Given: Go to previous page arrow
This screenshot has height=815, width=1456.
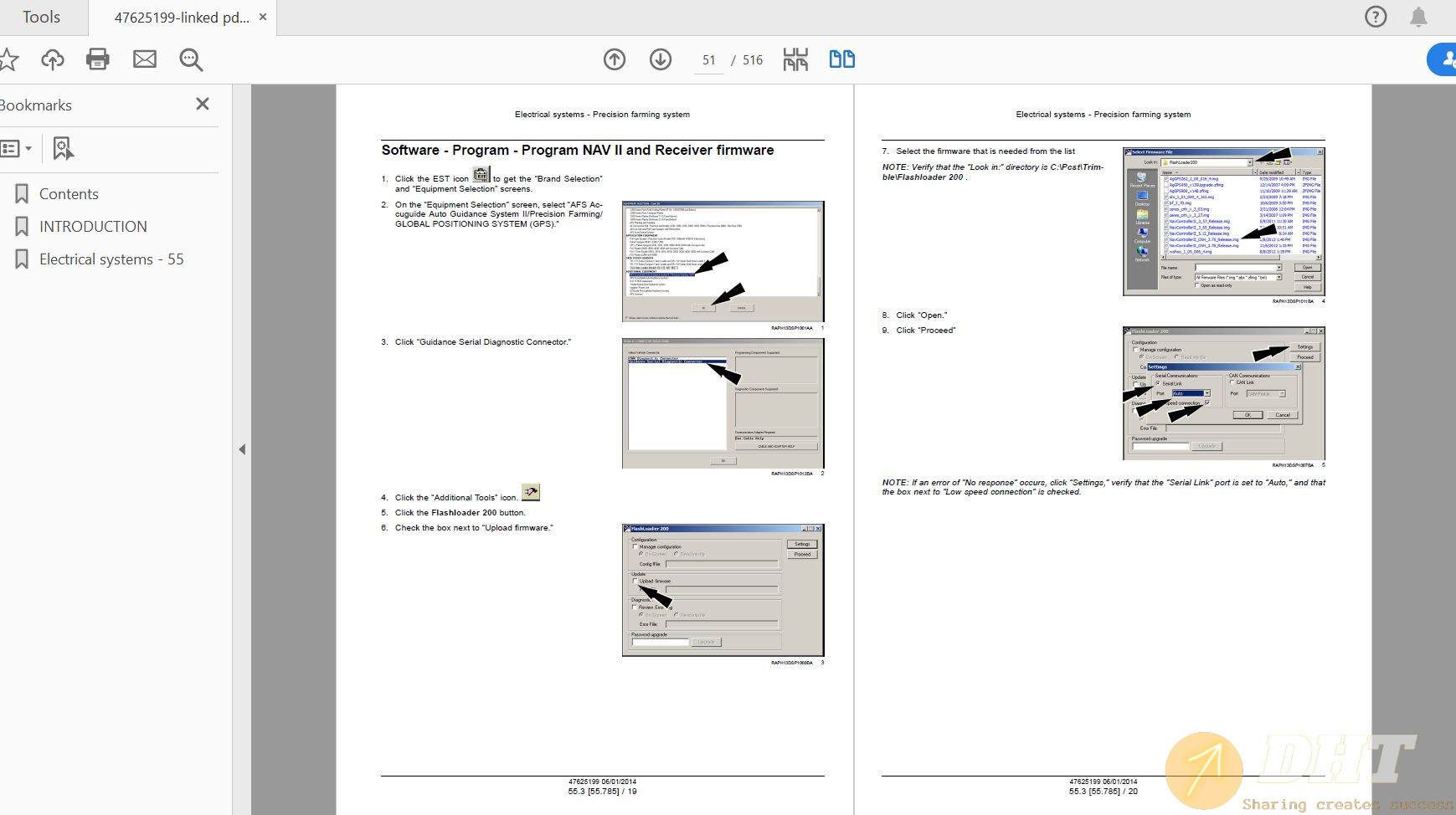Looking at the screenshot, I should pyautogui.click(x=615, y=59).
